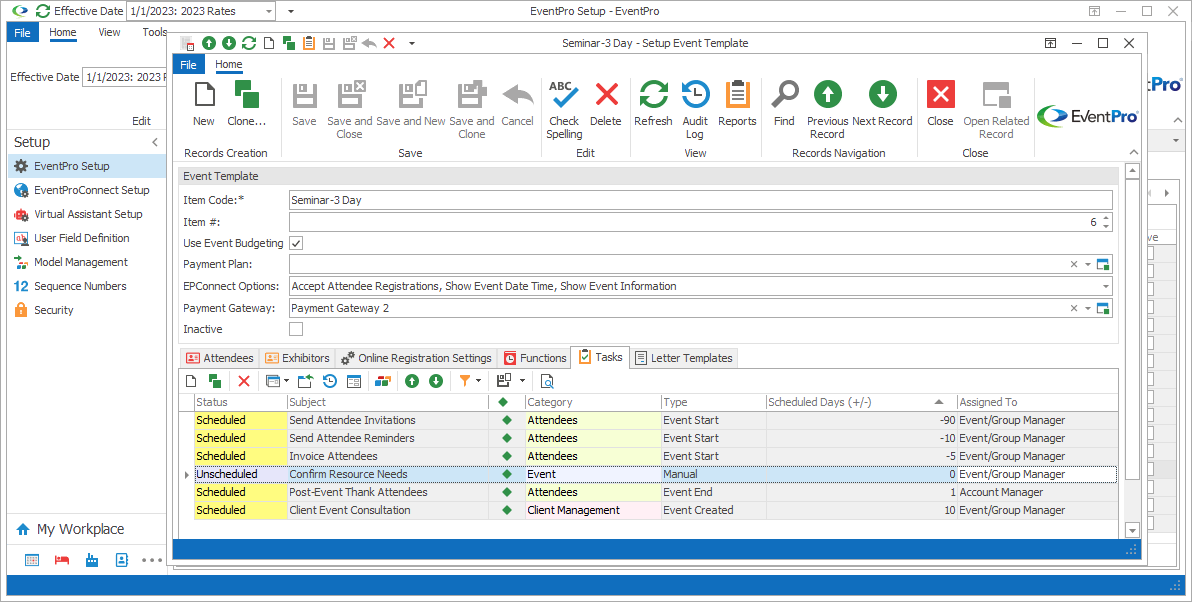Click the Clone icon in the ribbon
1192x602 pixels.
pos(246,96)
